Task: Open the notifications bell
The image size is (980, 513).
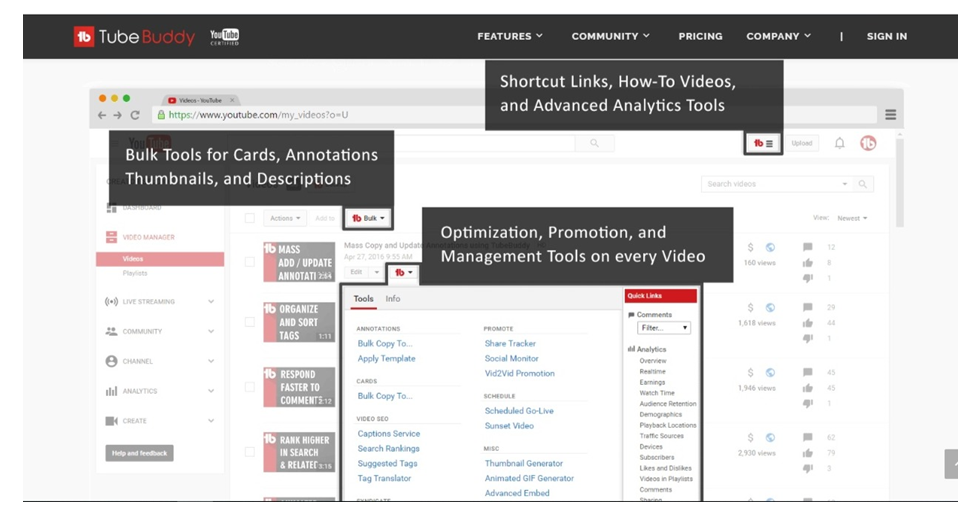Action: pos(839,143)
